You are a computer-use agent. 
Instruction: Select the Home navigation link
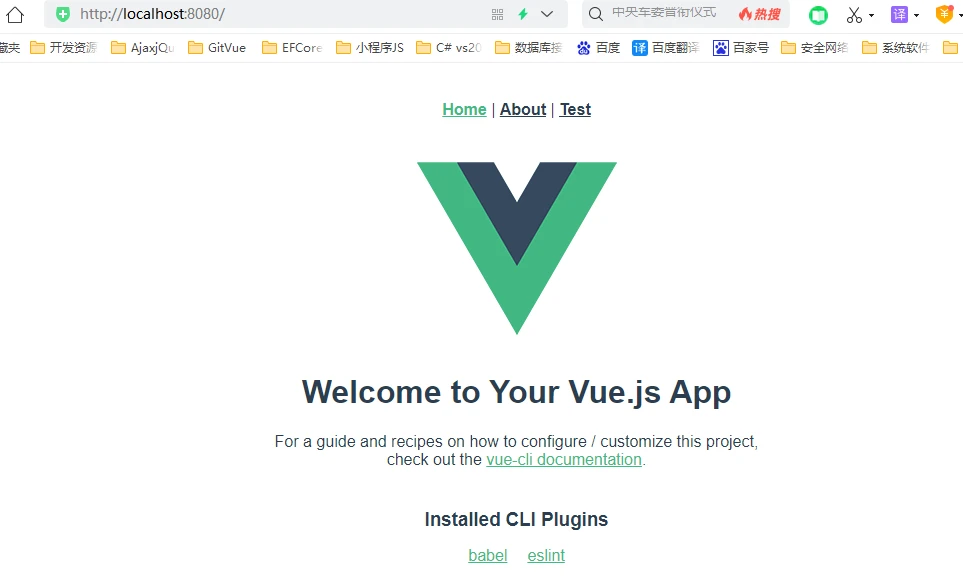[x=464, y=110]
